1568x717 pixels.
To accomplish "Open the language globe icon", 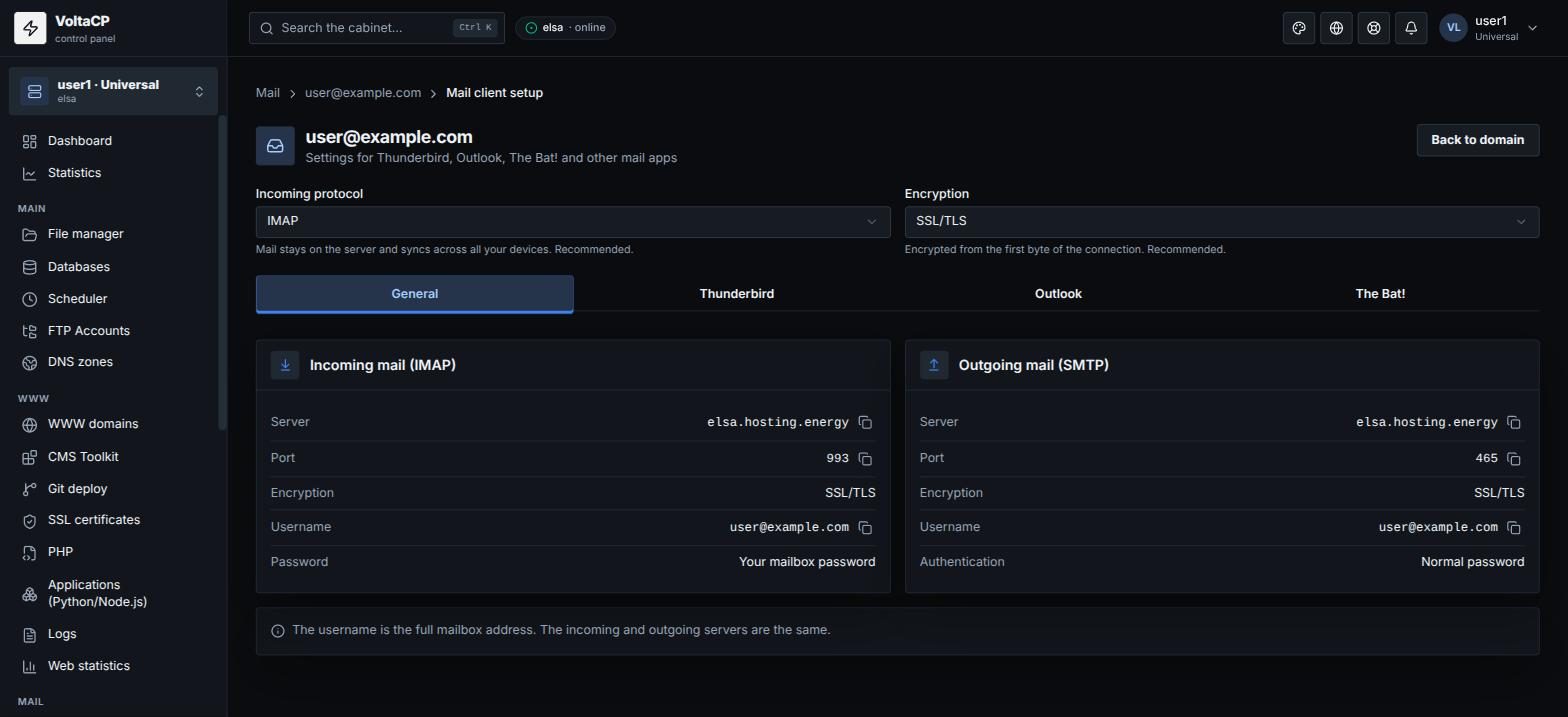I will [1336, 28].
